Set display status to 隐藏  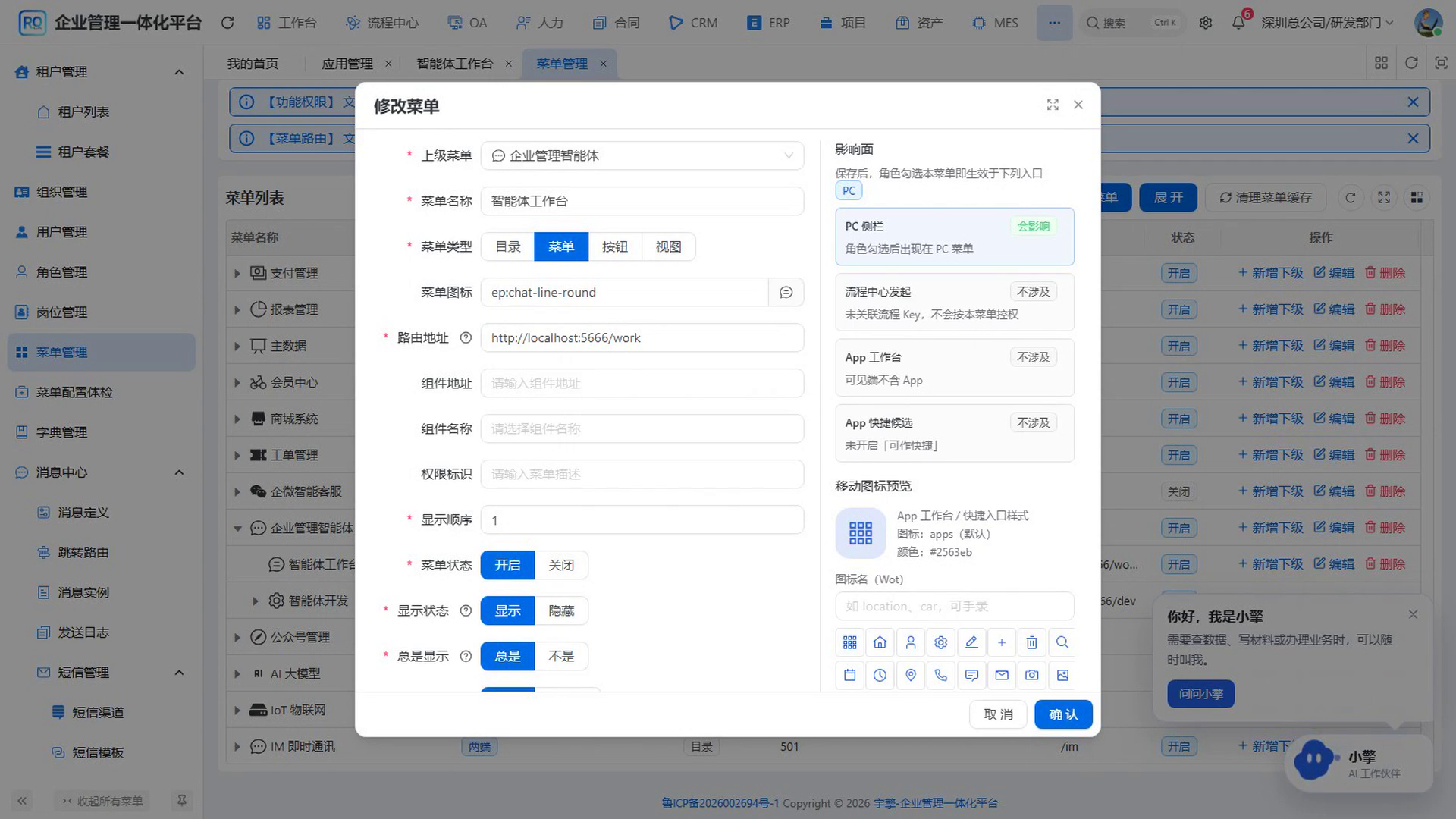click(561, 610)
